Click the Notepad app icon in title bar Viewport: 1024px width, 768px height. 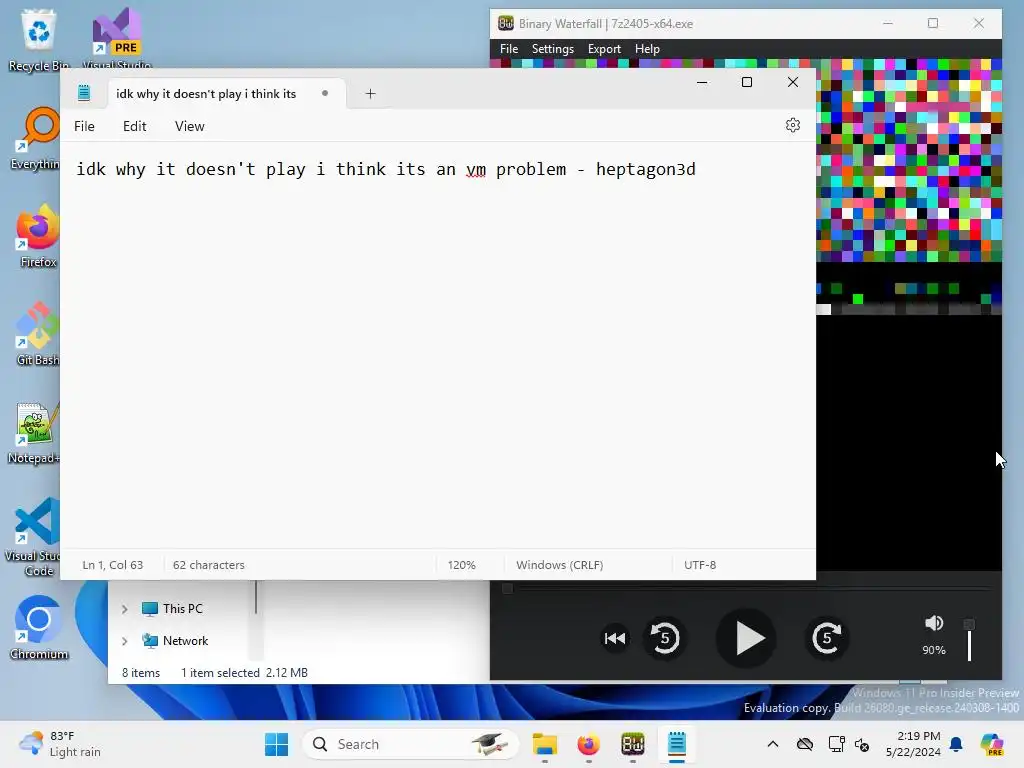click(x=84, y=93)
